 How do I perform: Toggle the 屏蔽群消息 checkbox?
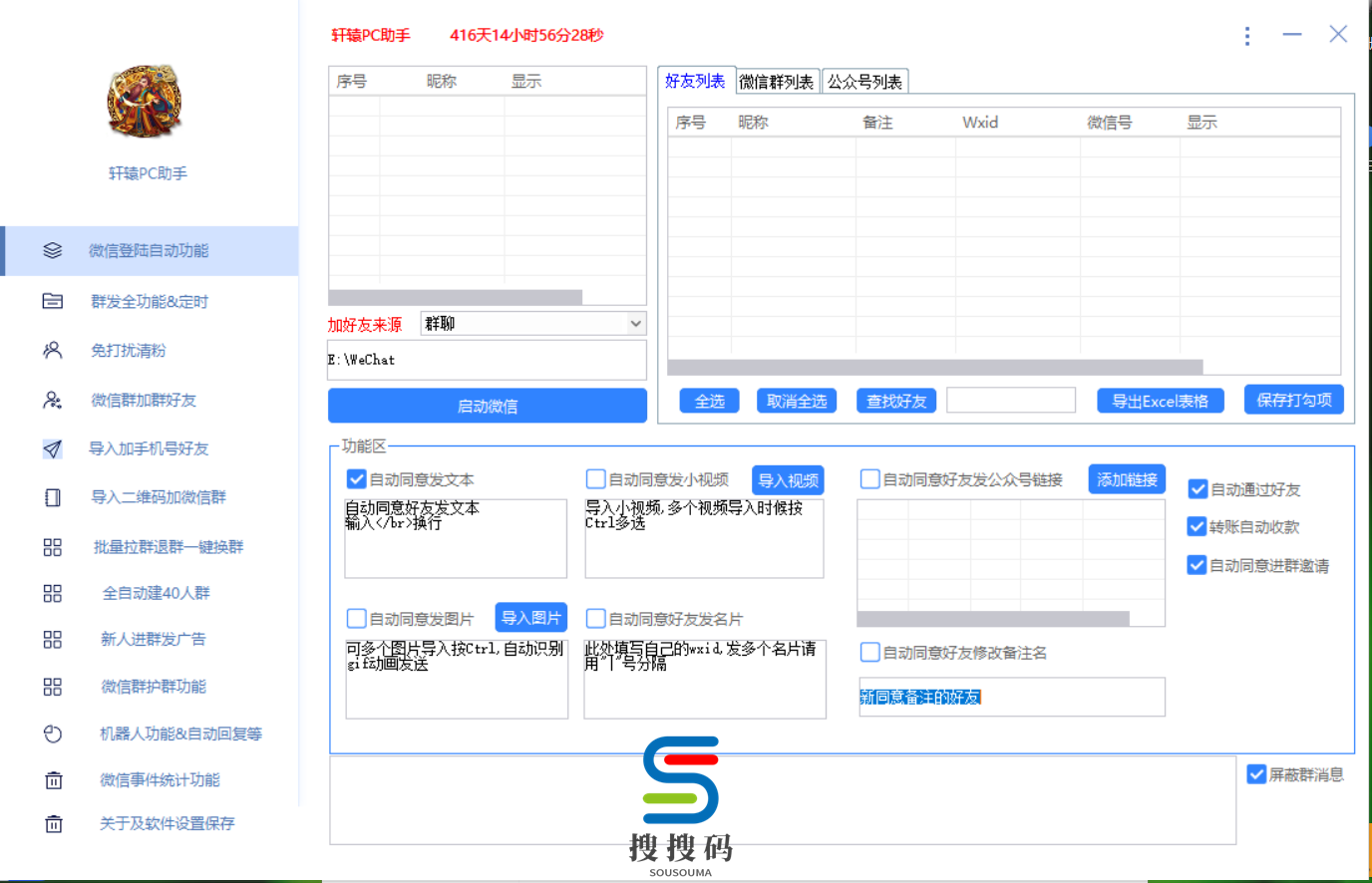(1257, 774)
